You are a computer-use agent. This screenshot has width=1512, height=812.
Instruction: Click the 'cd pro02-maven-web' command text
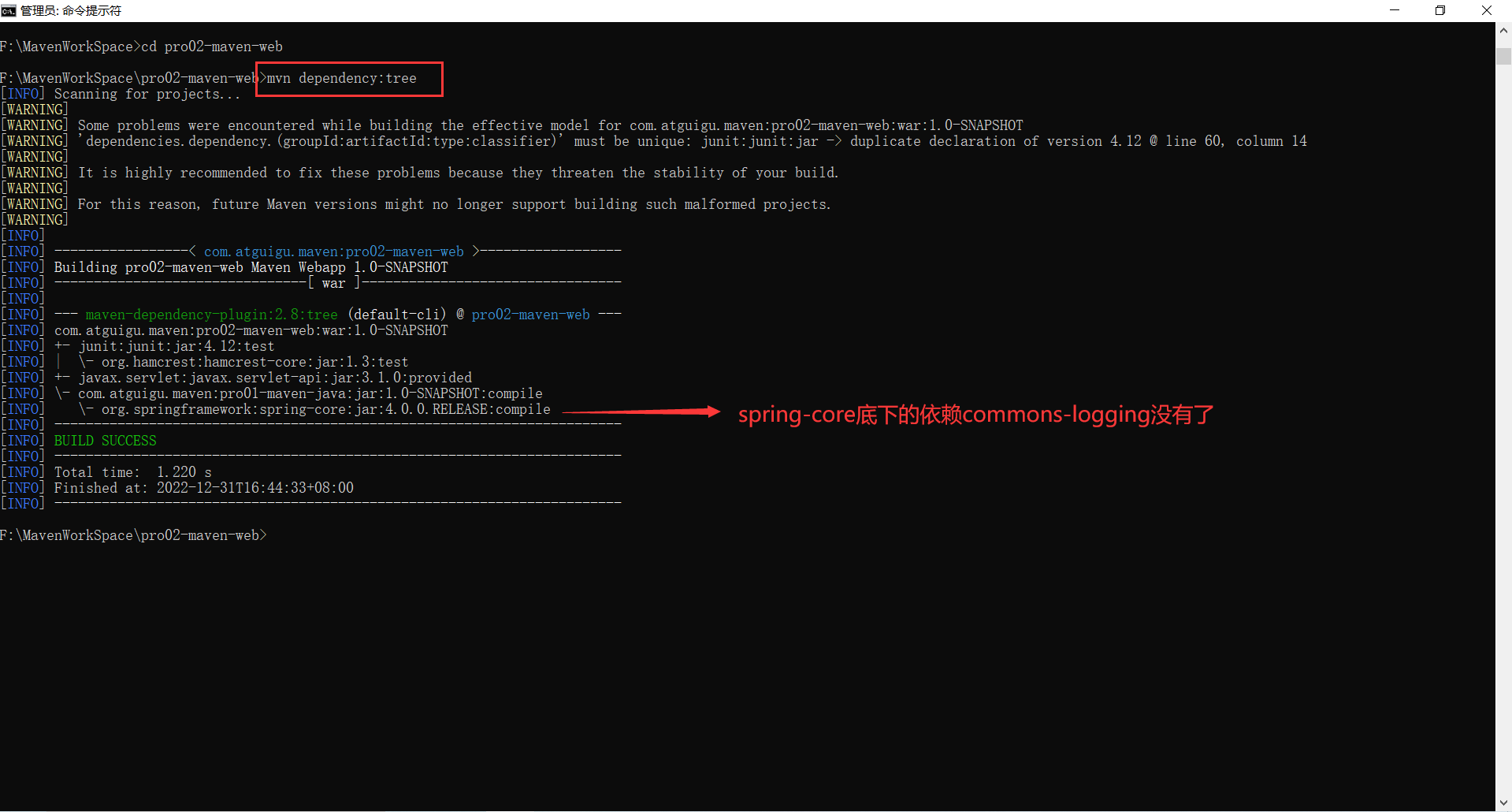pyautogui.click(x=212, y=47)
